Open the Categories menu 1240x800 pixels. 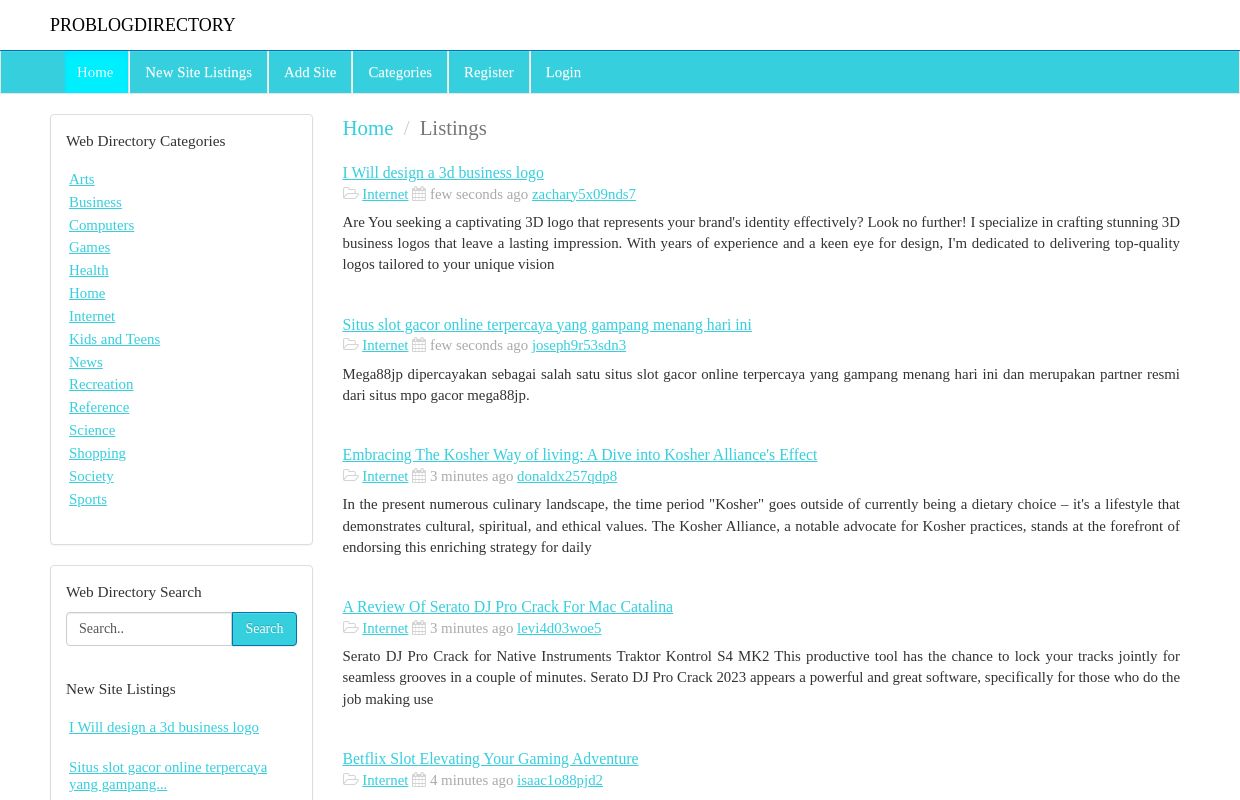point(399,72)
